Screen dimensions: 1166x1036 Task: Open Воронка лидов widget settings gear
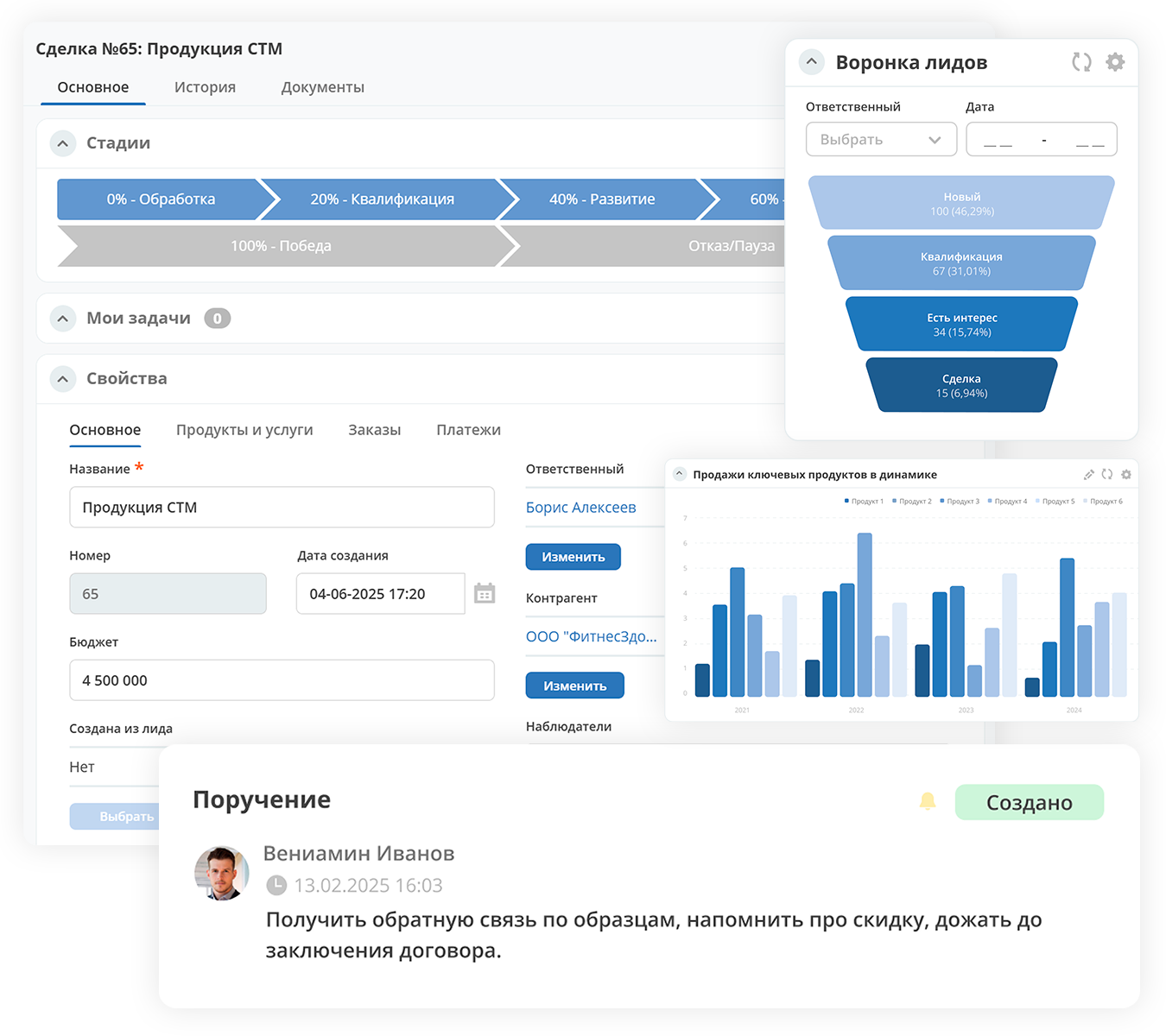coord(1115,62)
